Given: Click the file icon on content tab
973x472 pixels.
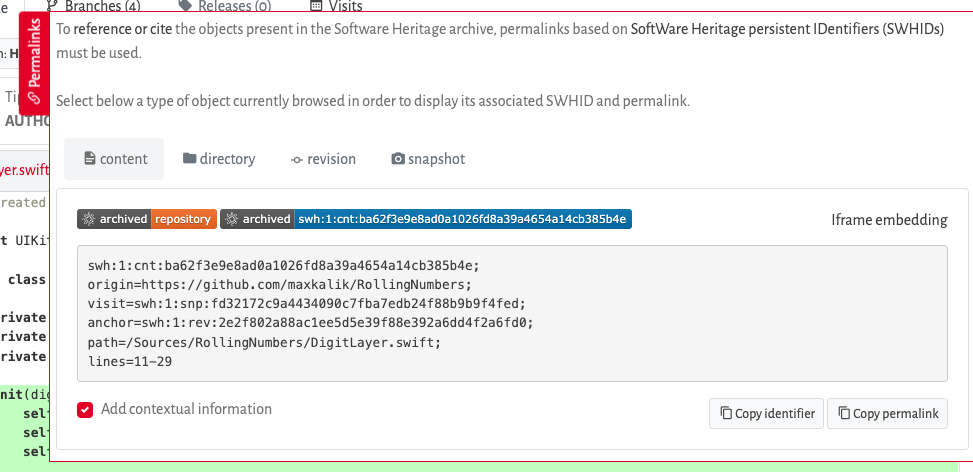Looking at the screenshot, I should pyautogui.click(x=89, y=159).
